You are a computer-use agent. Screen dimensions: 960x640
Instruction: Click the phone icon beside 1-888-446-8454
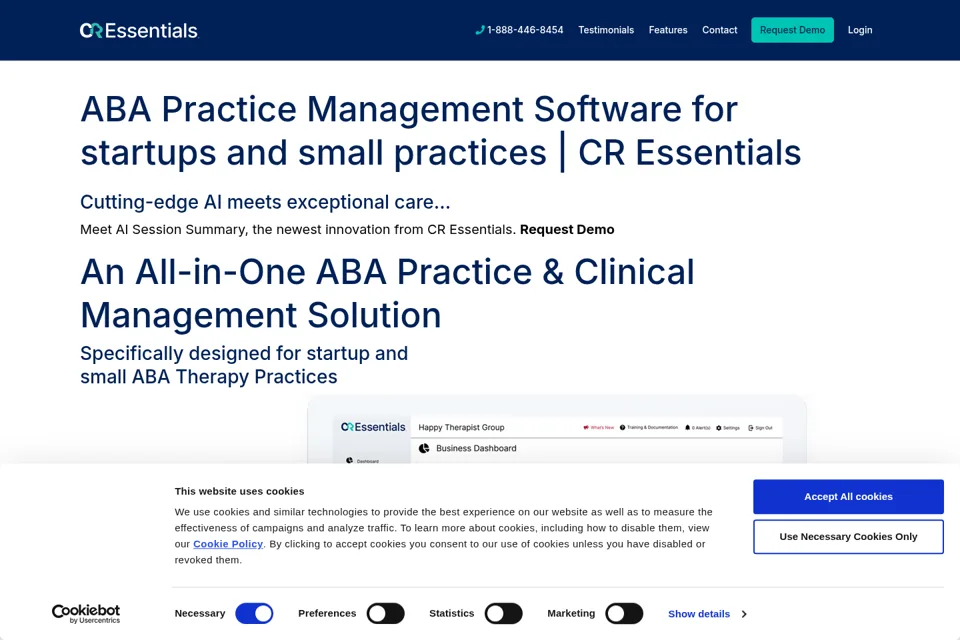480,30
